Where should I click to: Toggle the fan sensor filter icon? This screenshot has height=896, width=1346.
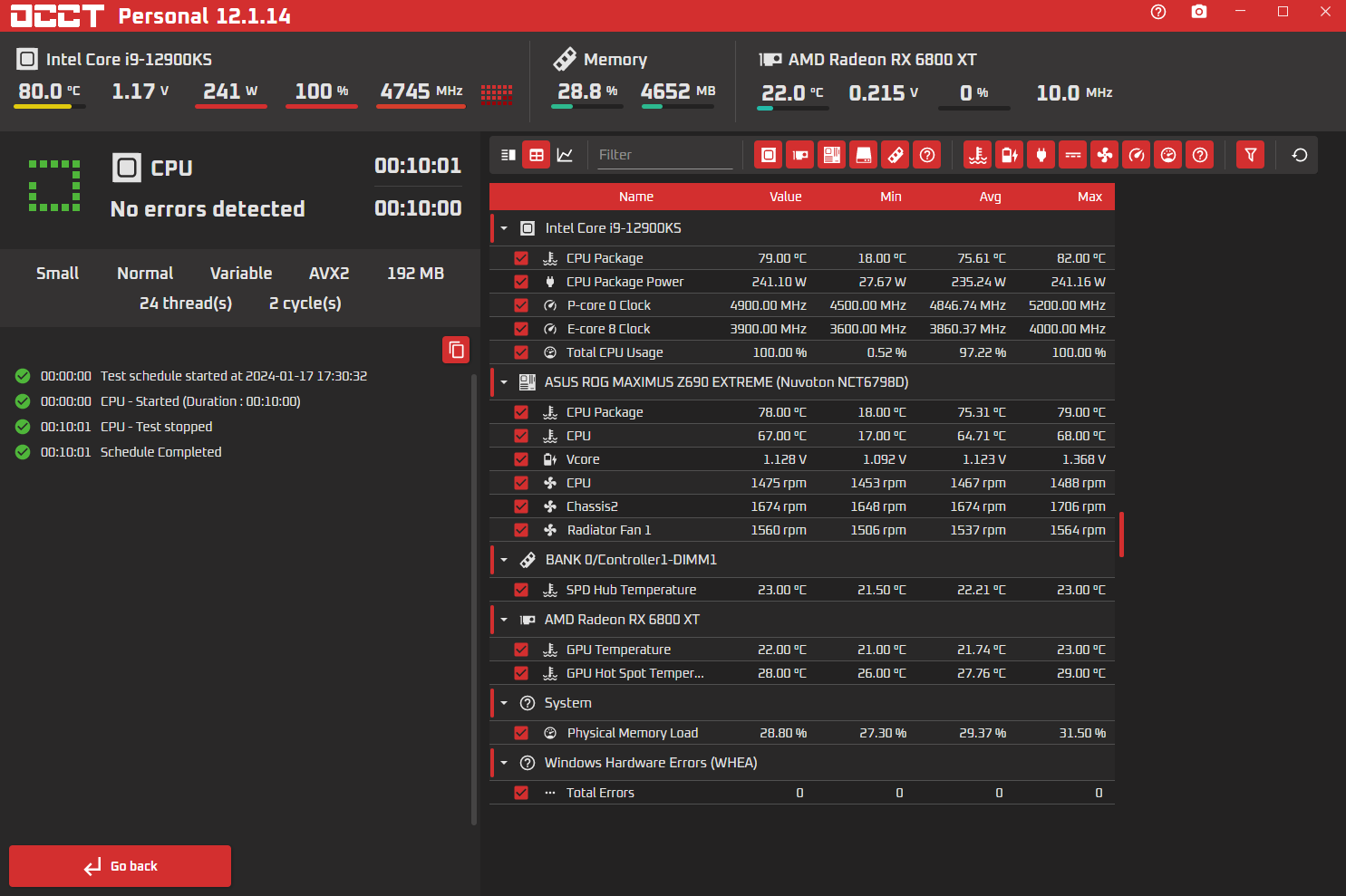click(1105, 155)
